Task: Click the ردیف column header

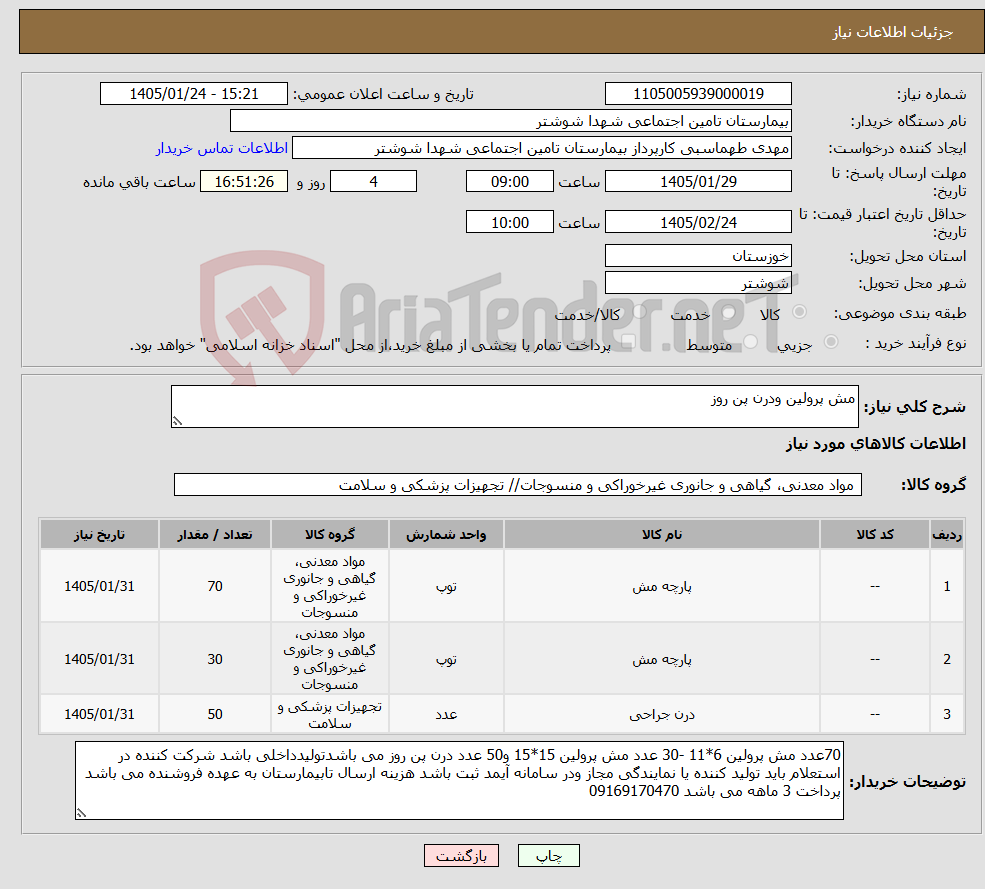Action: tap(947, 534)
